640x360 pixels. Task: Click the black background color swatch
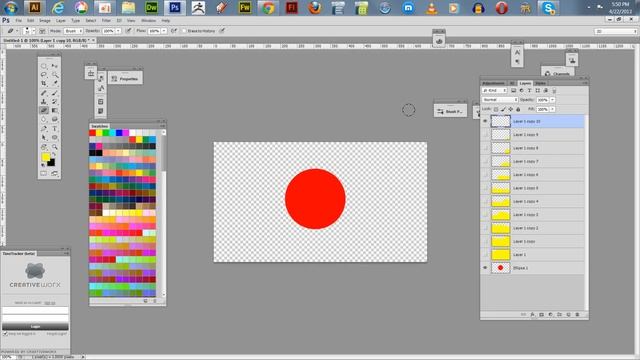click(x=51, y=162)
